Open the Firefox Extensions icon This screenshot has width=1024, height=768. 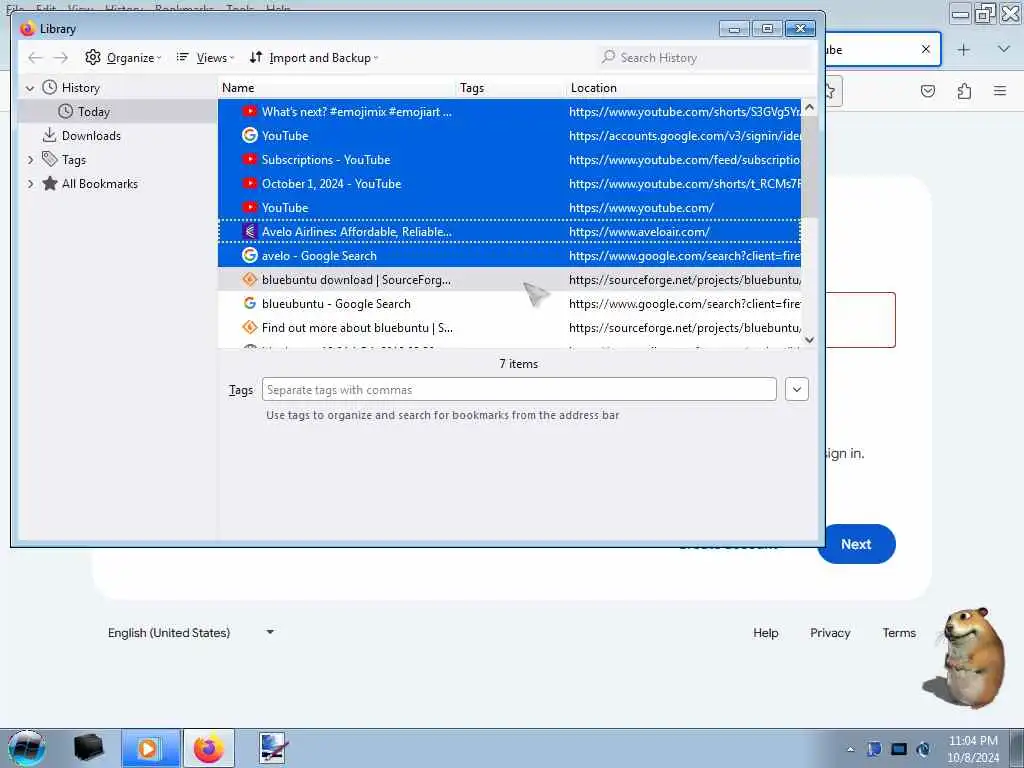point(964,91)
